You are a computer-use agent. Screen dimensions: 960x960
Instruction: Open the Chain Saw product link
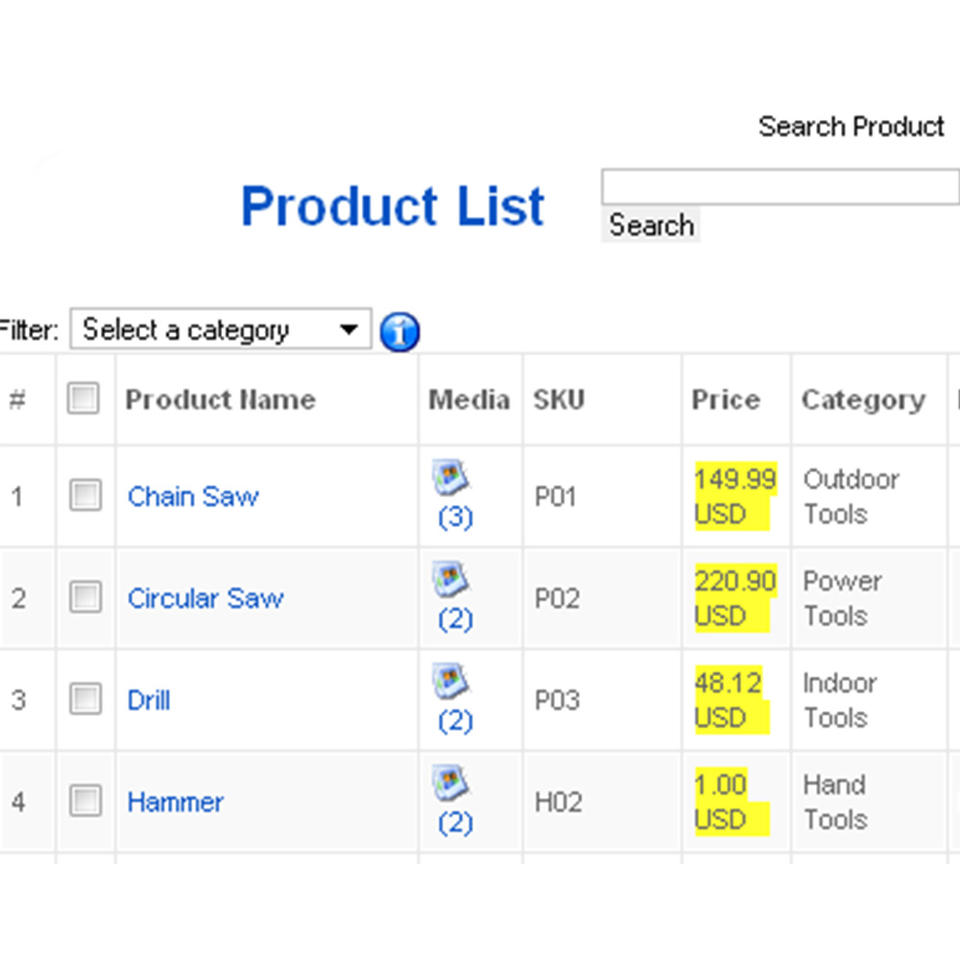click(193, 497)
